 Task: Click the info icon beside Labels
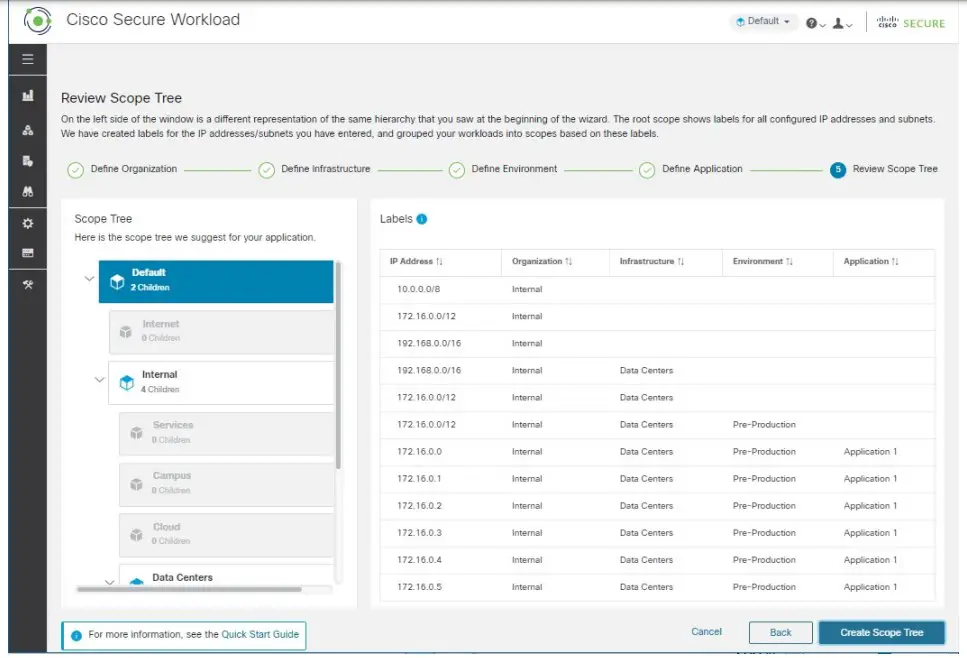pos(421,219)
